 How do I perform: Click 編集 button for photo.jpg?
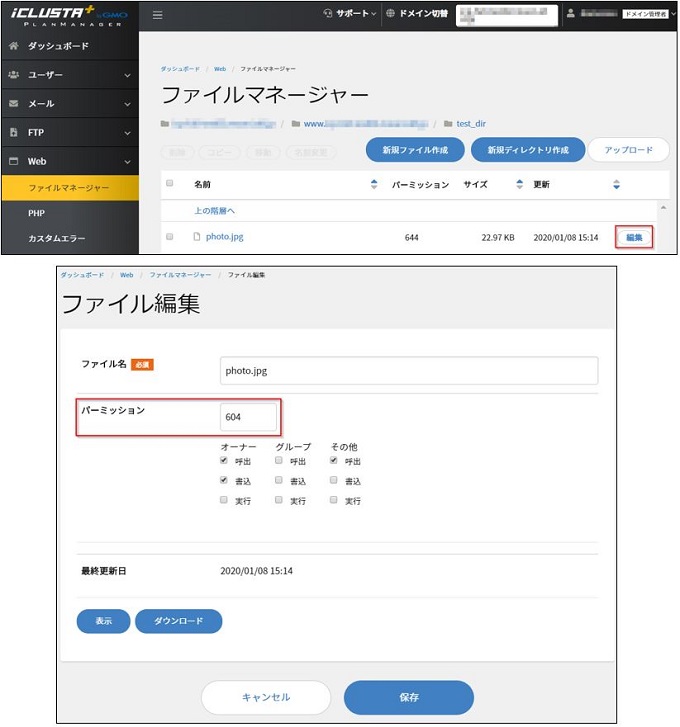click(634, 237)
